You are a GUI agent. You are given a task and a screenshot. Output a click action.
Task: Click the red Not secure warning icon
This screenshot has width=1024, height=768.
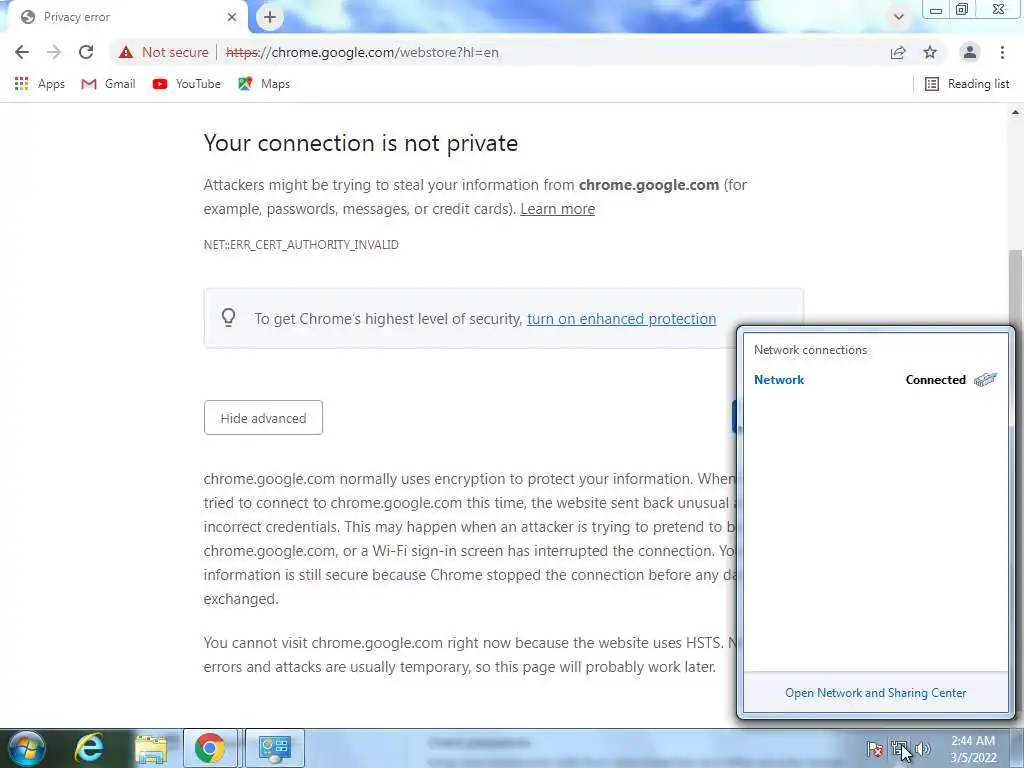pos(126,52)
